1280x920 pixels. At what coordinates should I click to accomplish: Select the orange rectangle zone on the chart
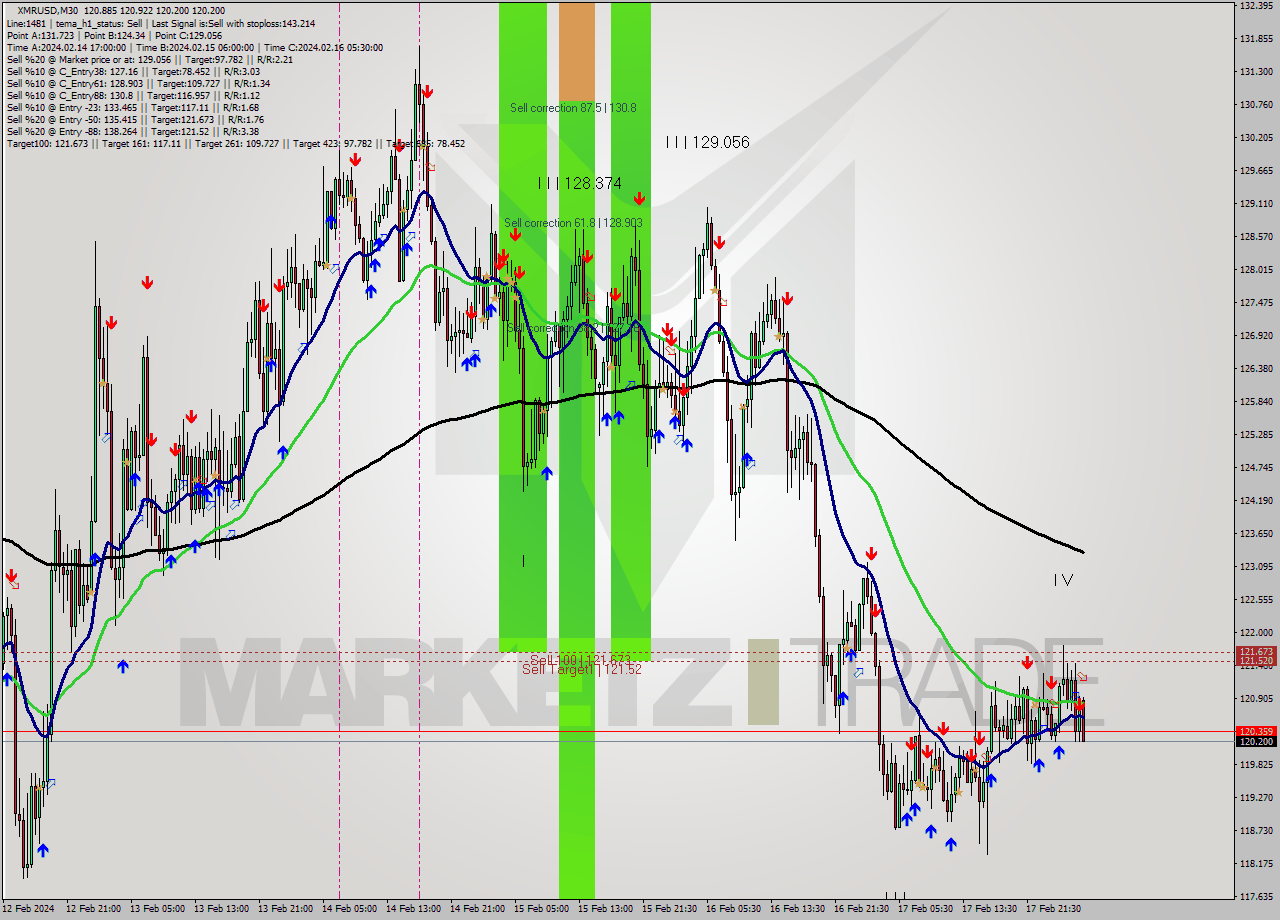click(x=577, y=50)
